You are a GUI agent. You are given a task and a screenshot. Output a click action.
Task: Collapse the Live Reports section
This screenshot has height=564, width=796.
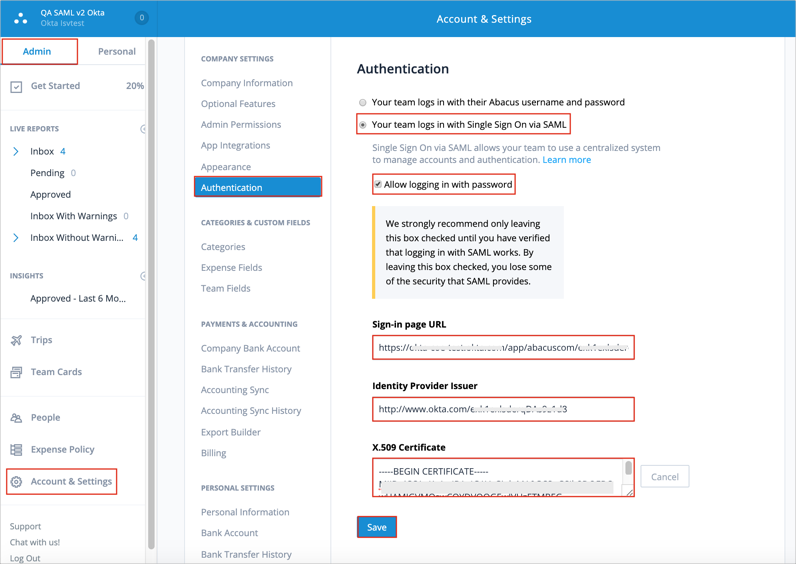[143, 129]
